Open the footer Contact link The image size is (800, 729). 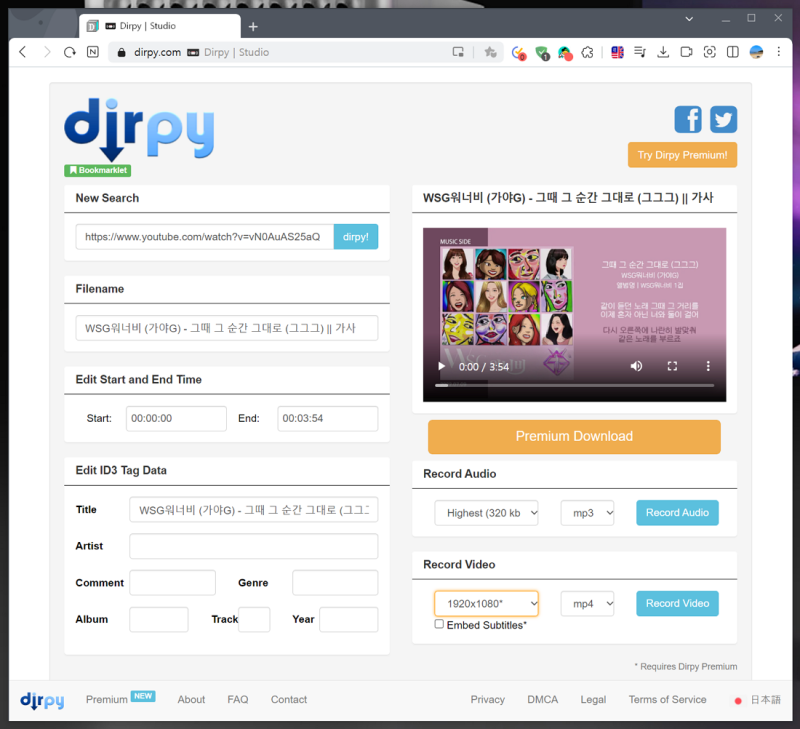click(289, 699)
